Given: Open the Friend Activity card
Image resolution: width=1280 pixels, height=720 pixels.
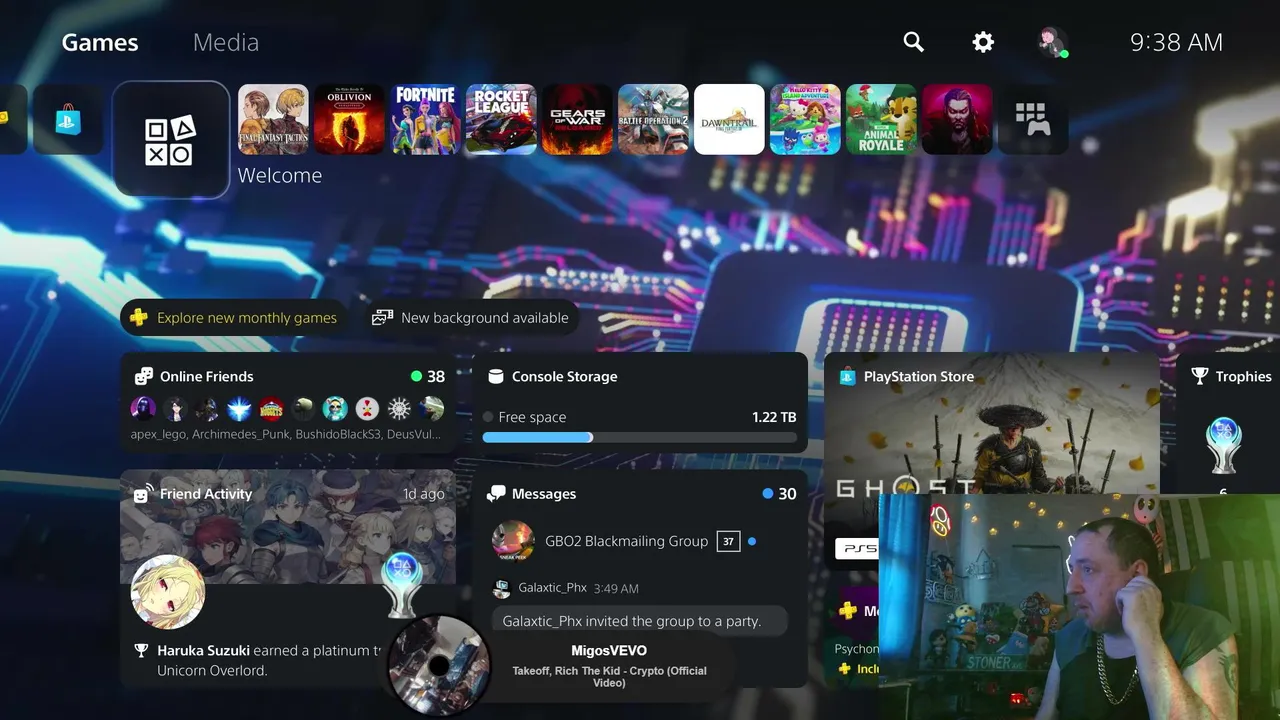Looking at the screenshot, I should [x=288, y=579].
